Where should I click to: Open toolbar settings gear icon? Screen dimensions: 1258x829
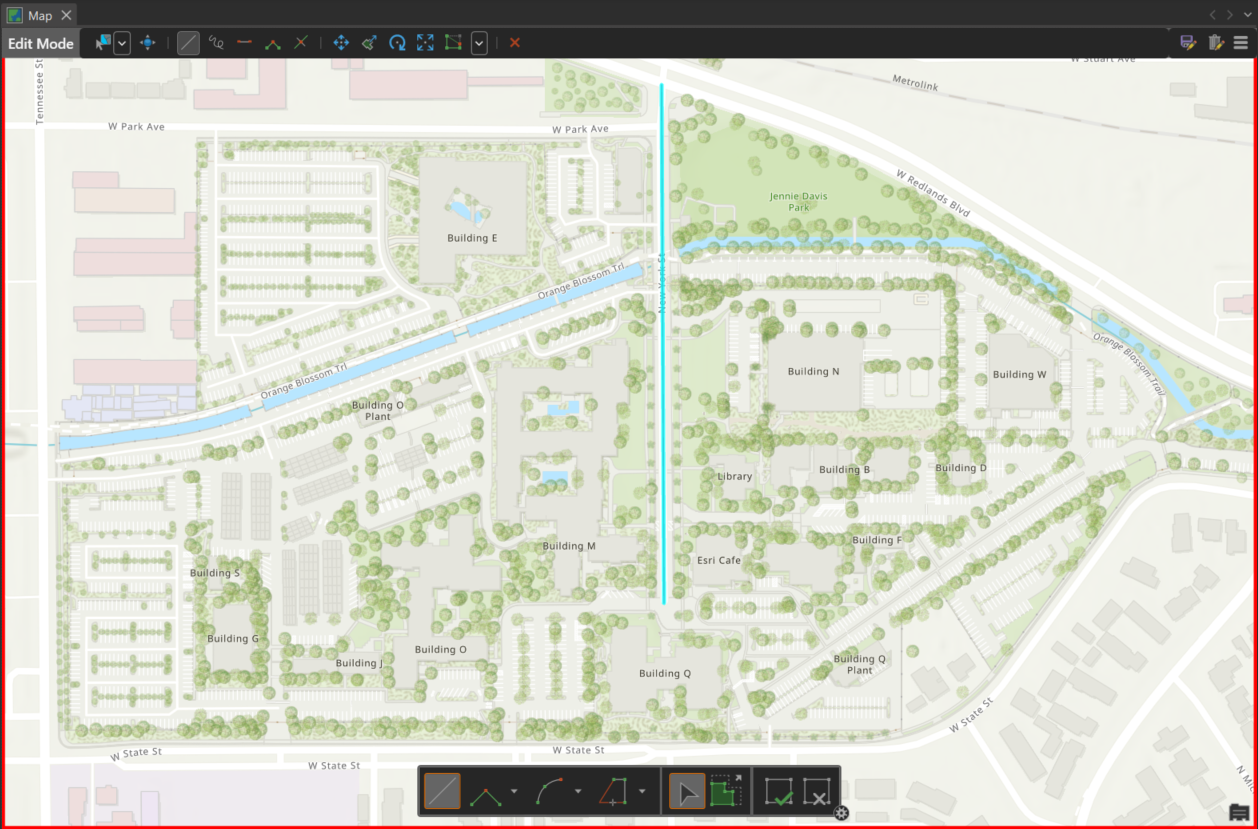click(842, 813)
